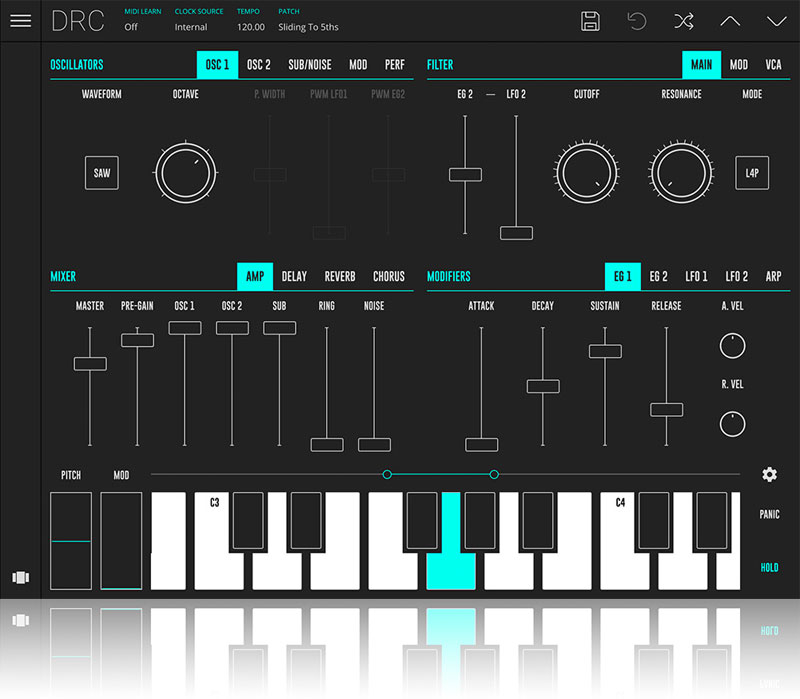Open keyboard settings gear icon
The width and height of the screenshot is (800, 699).
pyautogui.click(x=769, y=475)
